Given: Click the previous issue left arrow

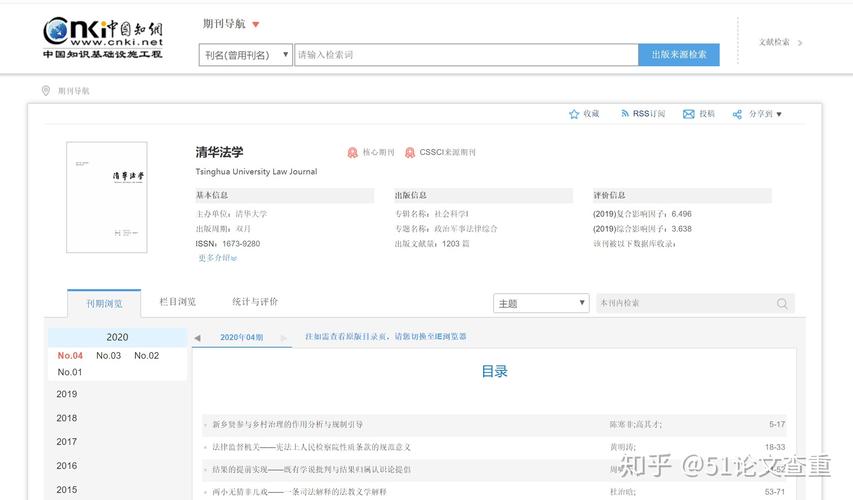Looking at the screenshot, I should pyautogui.click(x=197, y=338).
